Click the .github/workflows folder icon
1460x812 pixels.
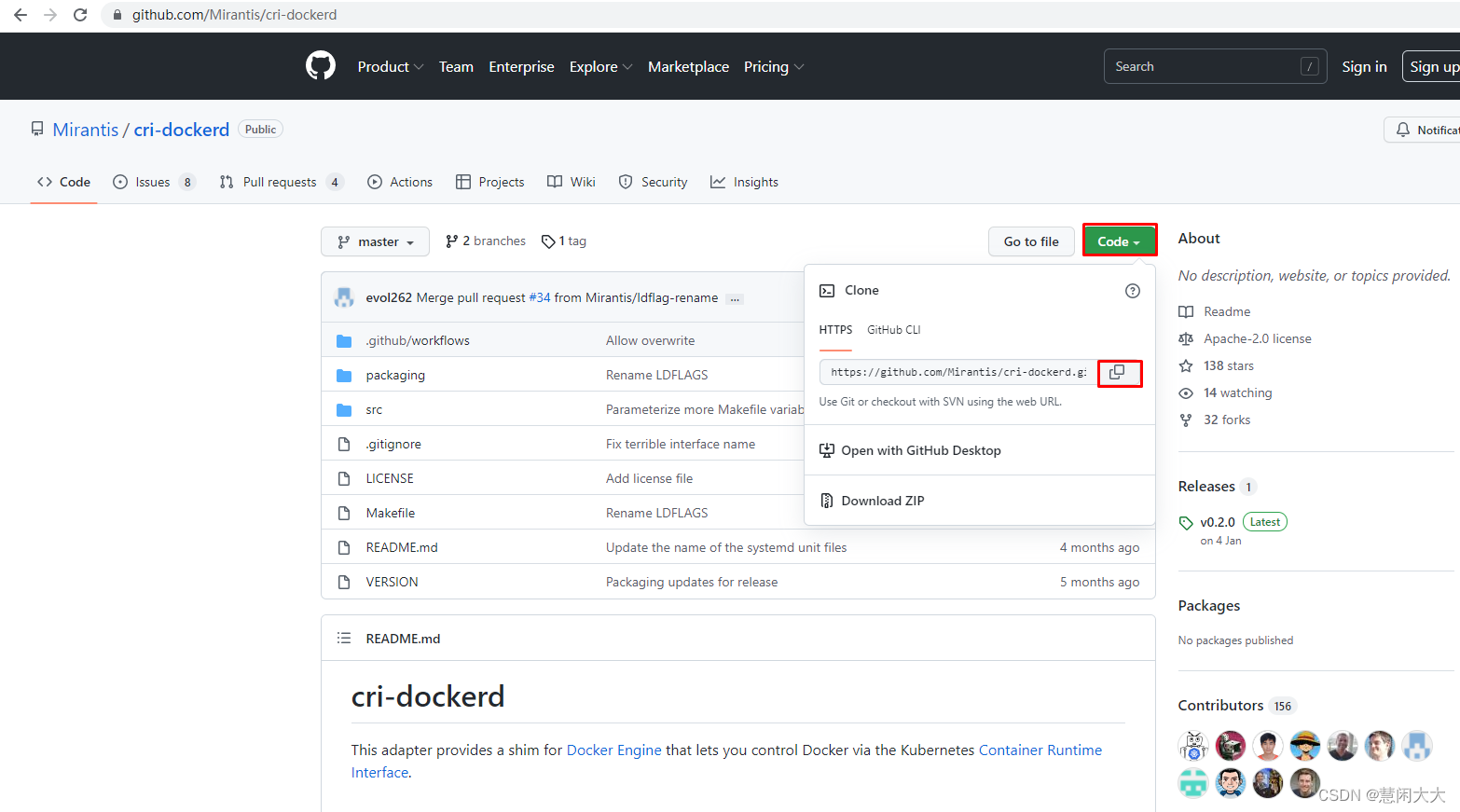[344, 341]
